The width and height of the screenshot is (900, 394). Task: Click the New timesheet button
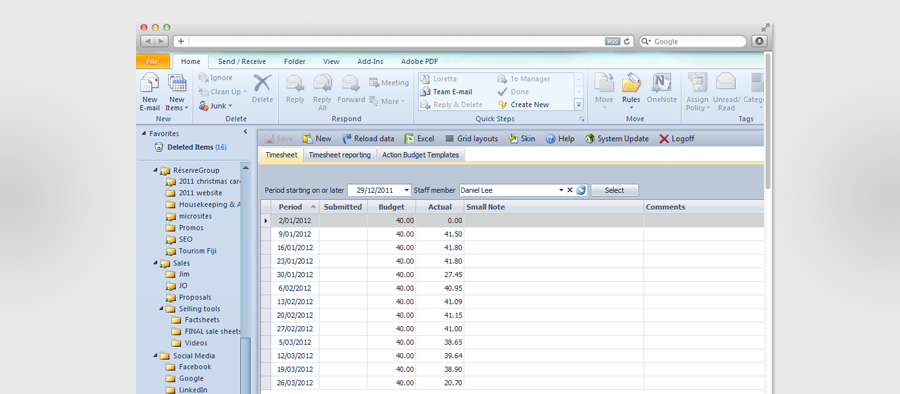click(x=317, y=138)
